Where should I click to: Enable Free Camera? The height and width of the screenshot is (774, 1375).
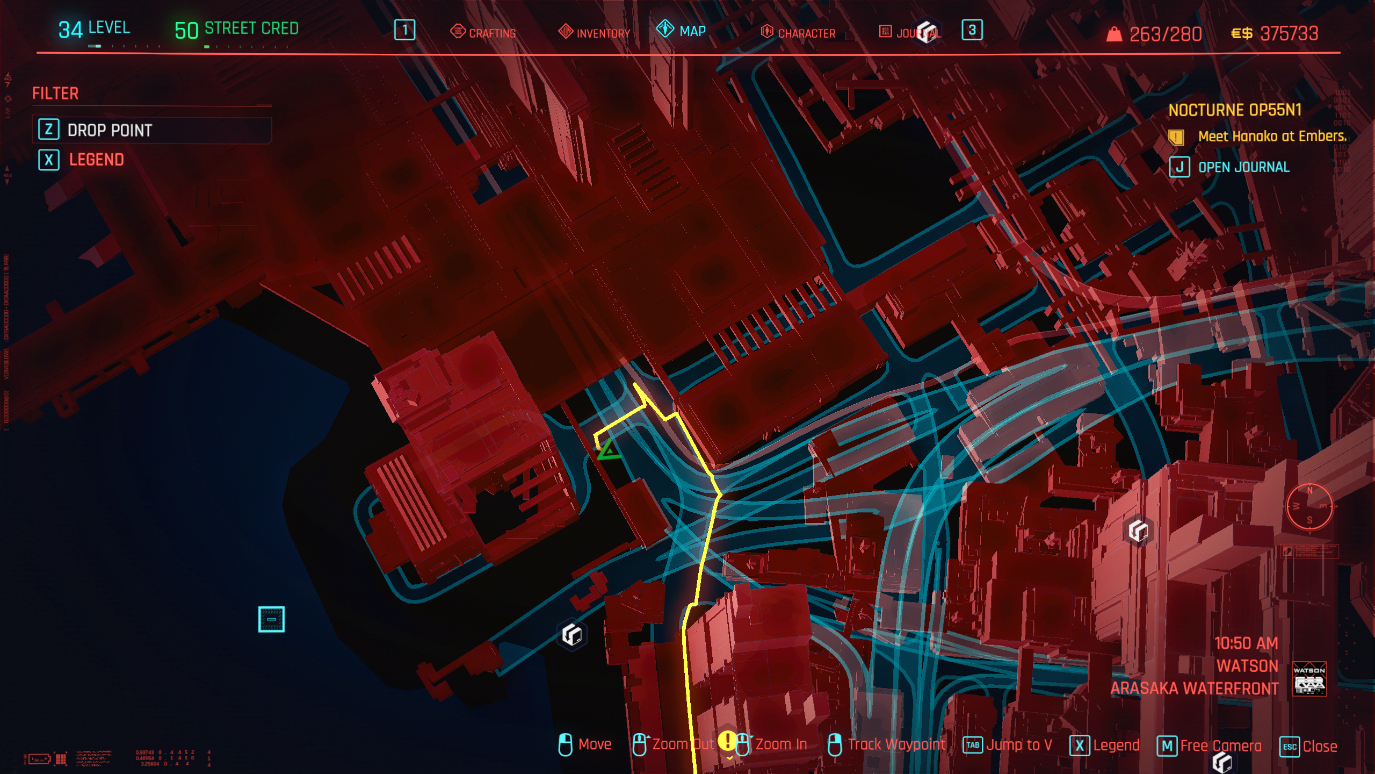[1209, 745]
